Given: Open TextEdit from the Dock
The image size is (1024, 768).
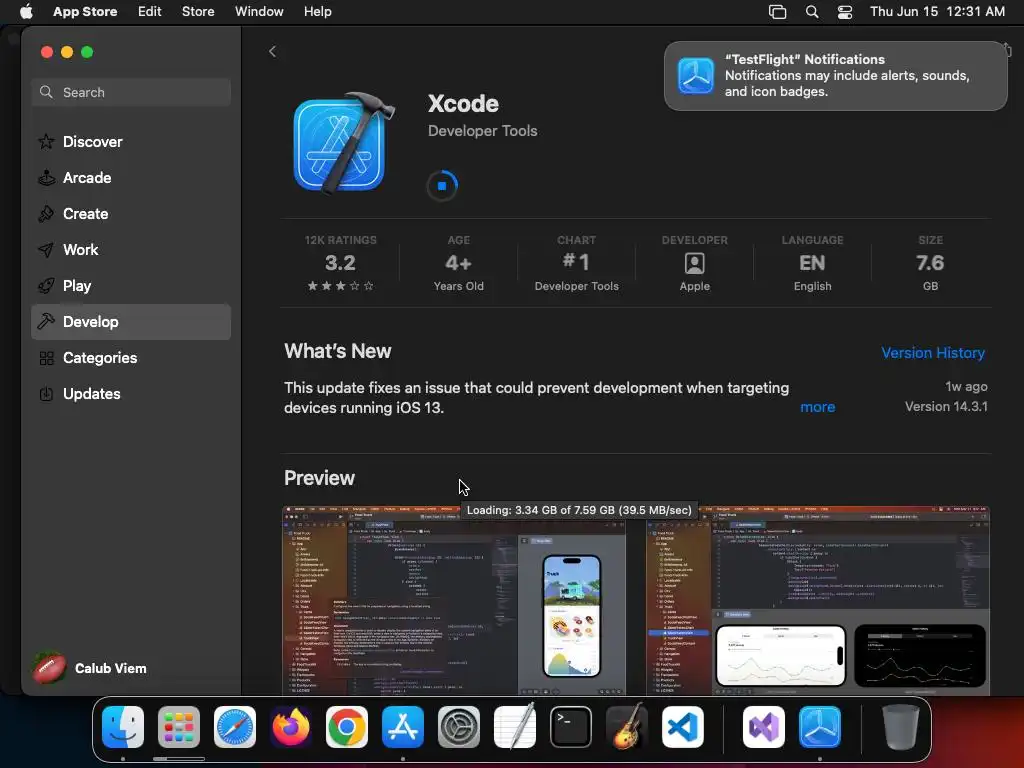Looking at the screenshot, I should tap(515, 727).
